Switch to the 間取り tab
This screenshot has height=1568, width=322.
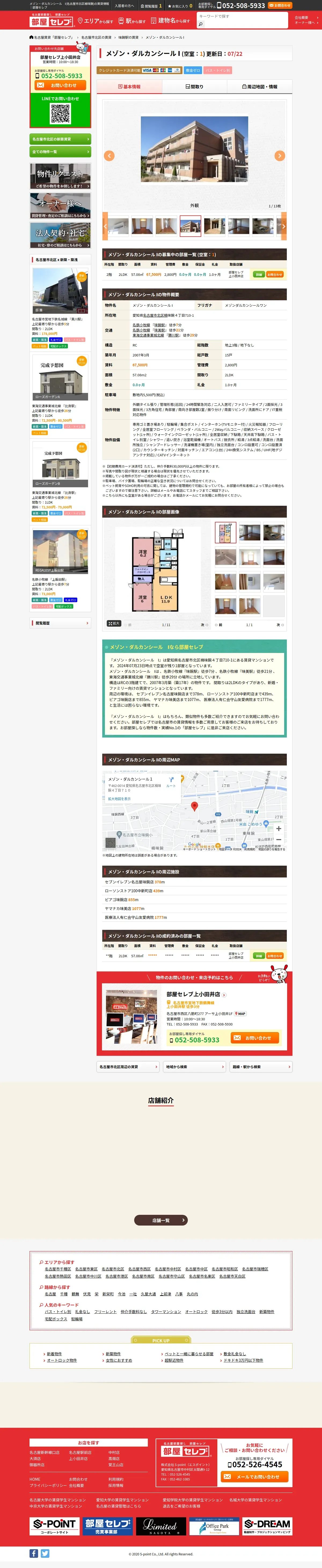[x=195, y=86]
